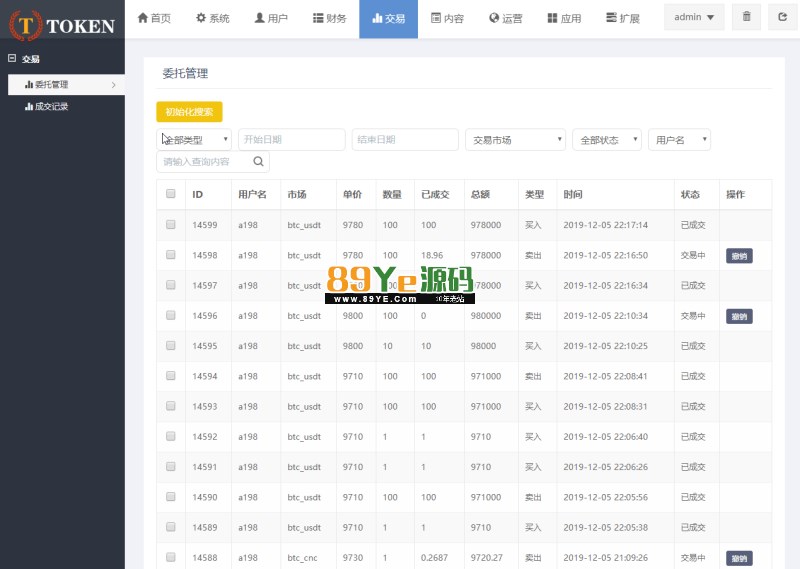Toggle the select-all checkbox in table header
800x569 pixels.
coord(171,193)
